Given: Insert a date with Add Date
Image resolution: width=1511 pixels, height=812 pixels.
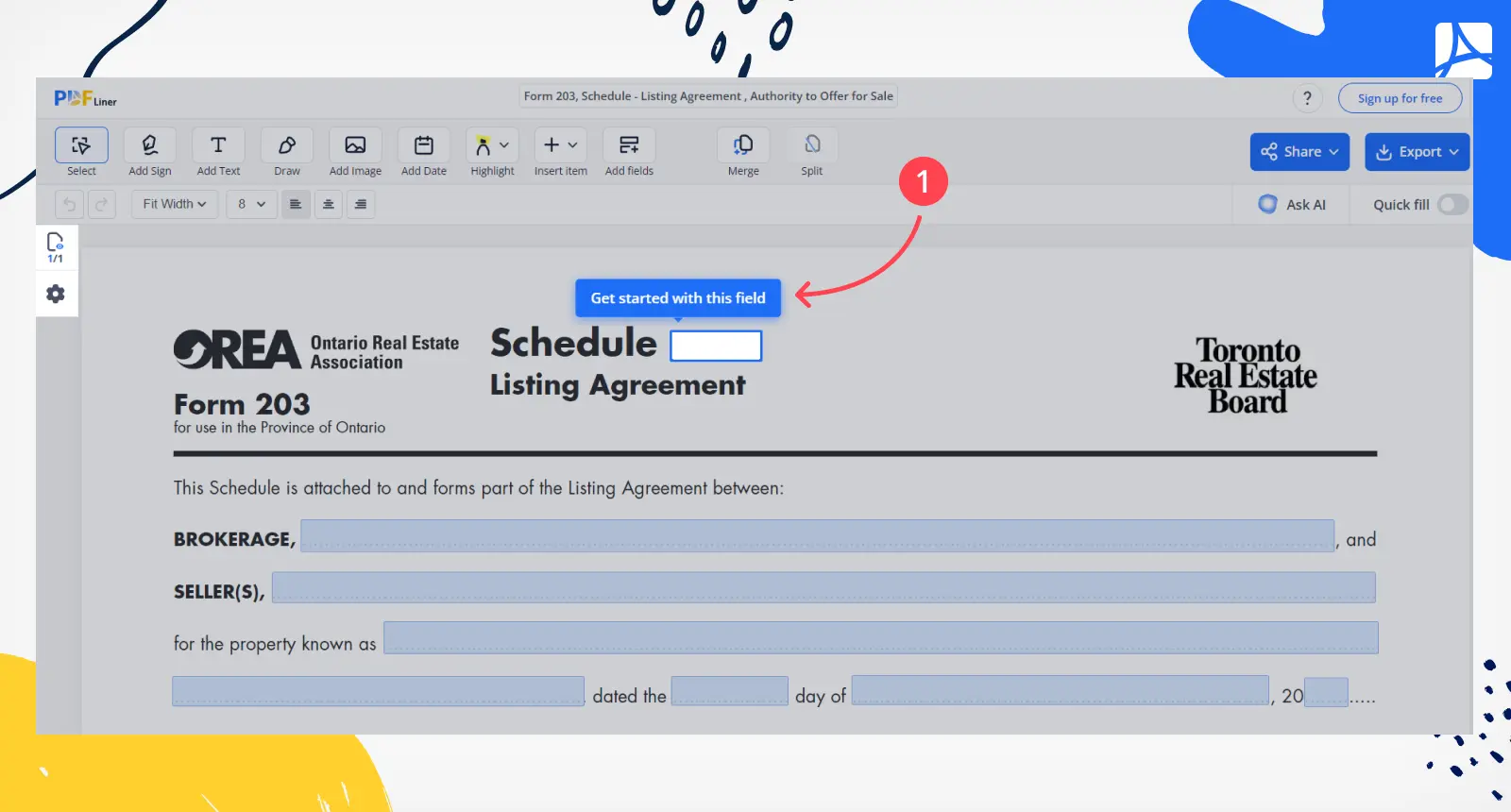Looking at the screenshot, I should pyautogui.click(x=424, y=145).
